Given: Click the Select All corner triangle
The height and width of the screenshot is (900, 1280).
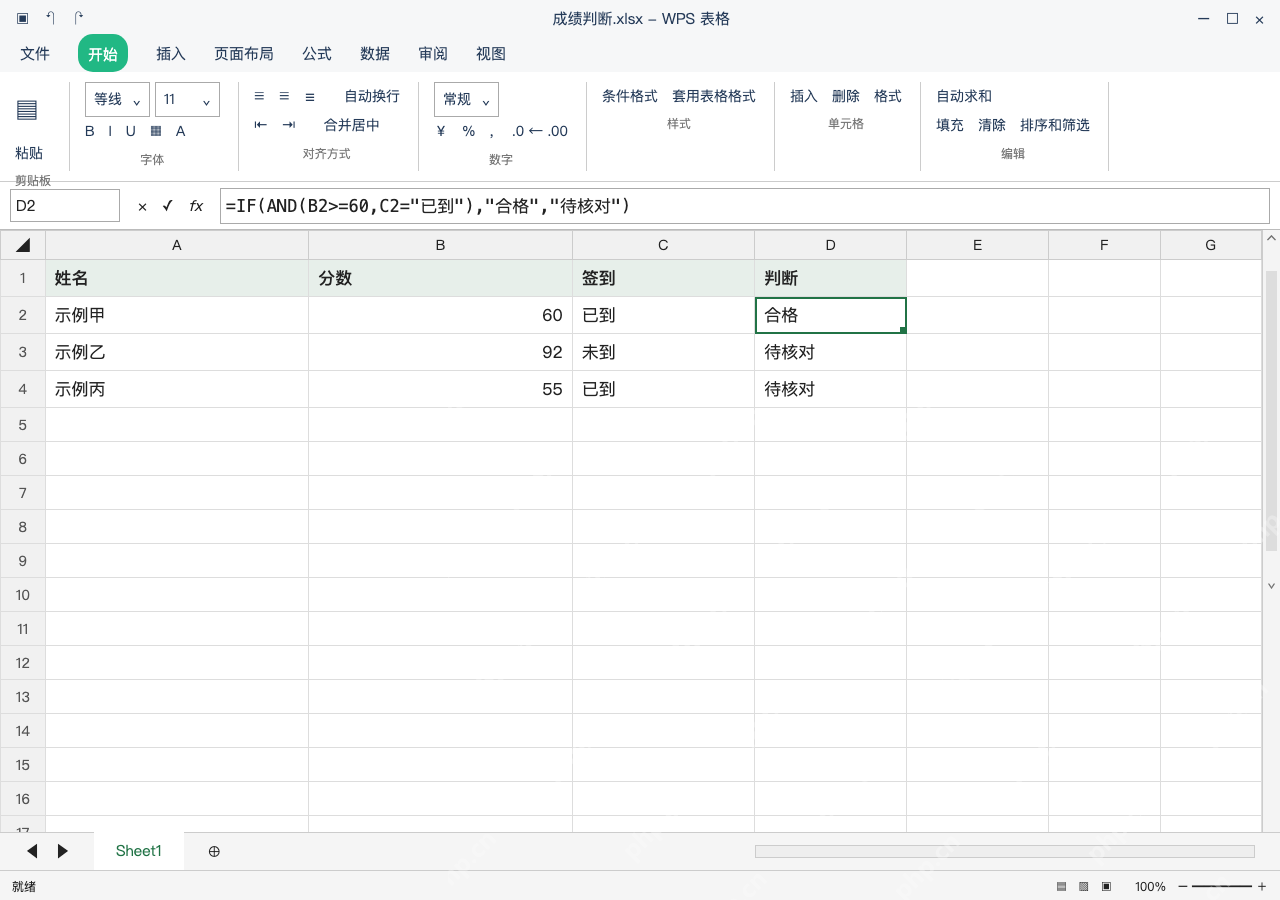Looking at the screenshot, I should coord(23,245).
